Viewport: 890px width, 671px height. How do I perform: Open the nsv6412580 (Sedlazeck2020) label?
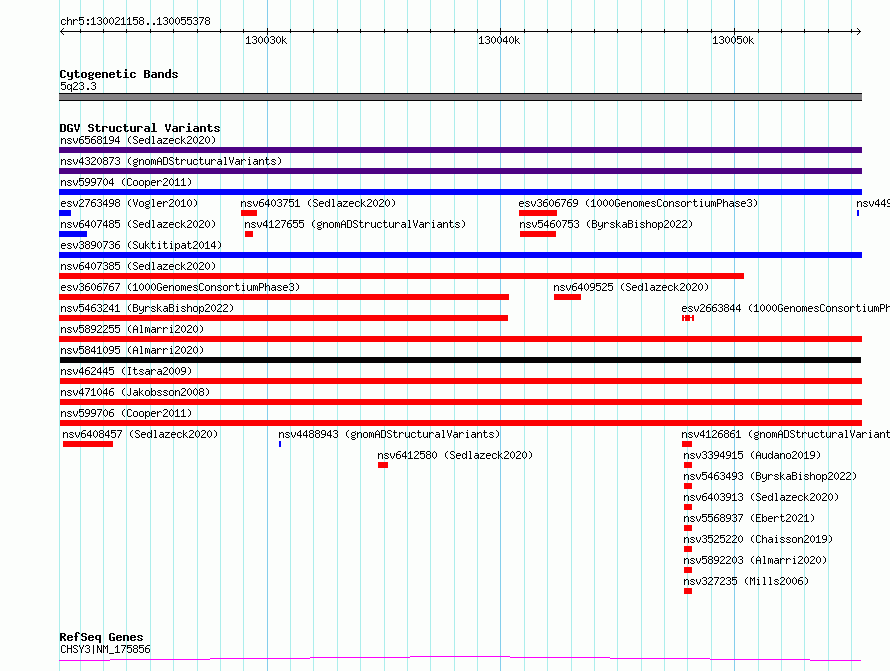coord(455,455)
